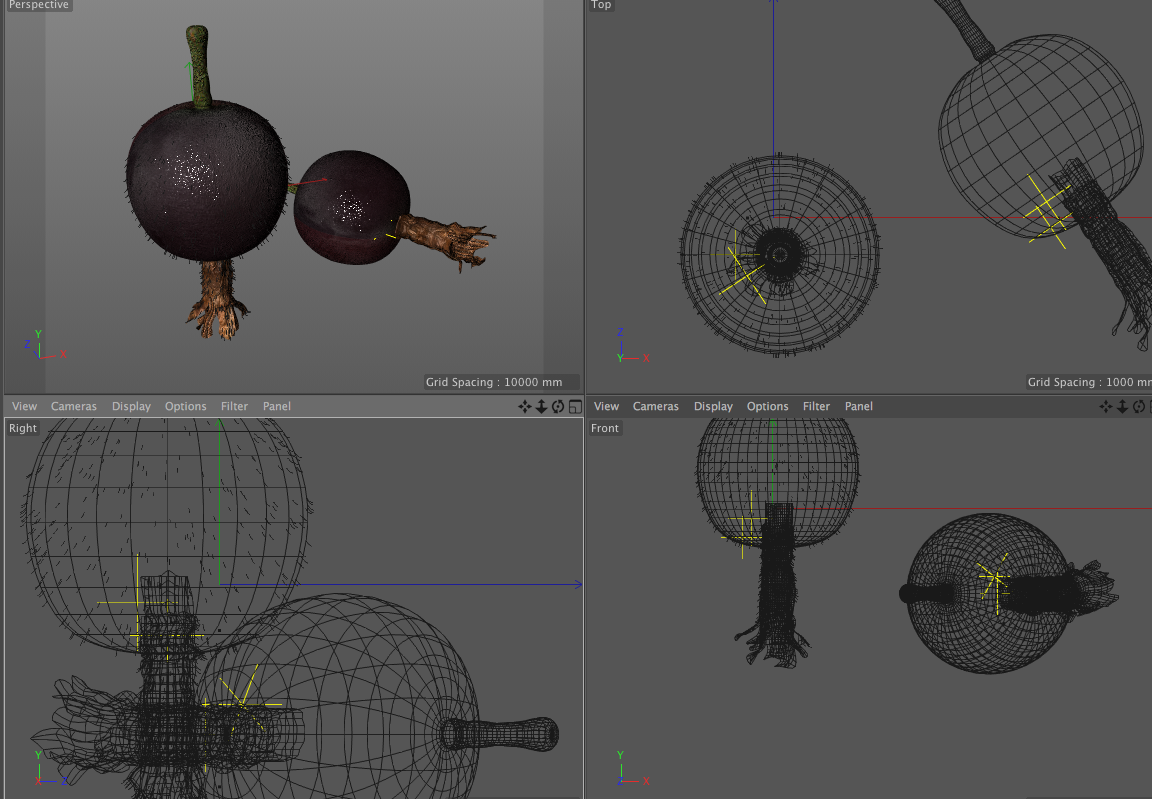The width and height of the screenshot is (1152, 799).
Task: Click the zoom icon above the Front viewport
Action: point(1122,406)
